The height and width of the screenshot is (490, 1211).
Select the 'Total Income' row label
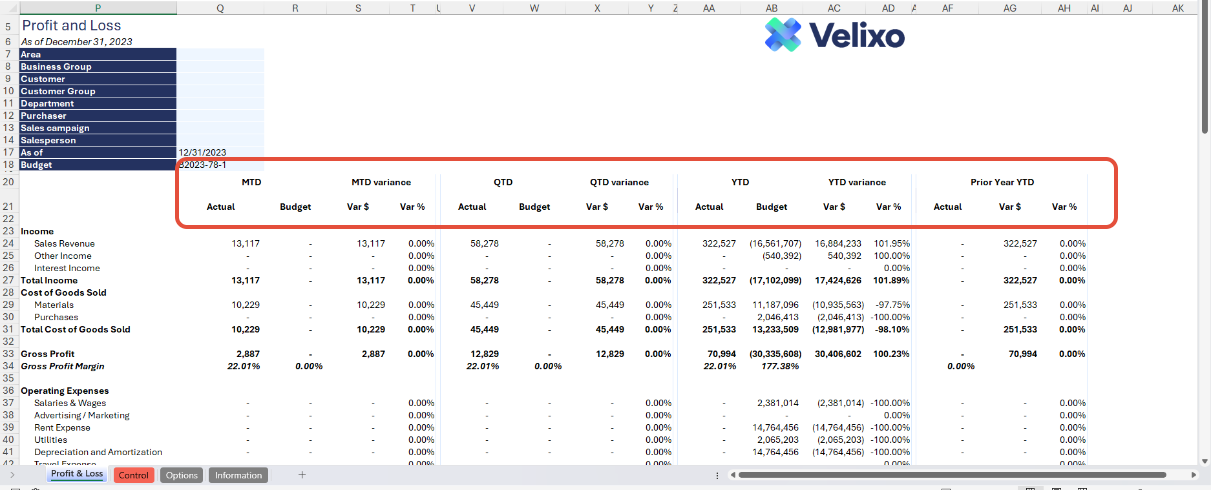click(49, 280)
